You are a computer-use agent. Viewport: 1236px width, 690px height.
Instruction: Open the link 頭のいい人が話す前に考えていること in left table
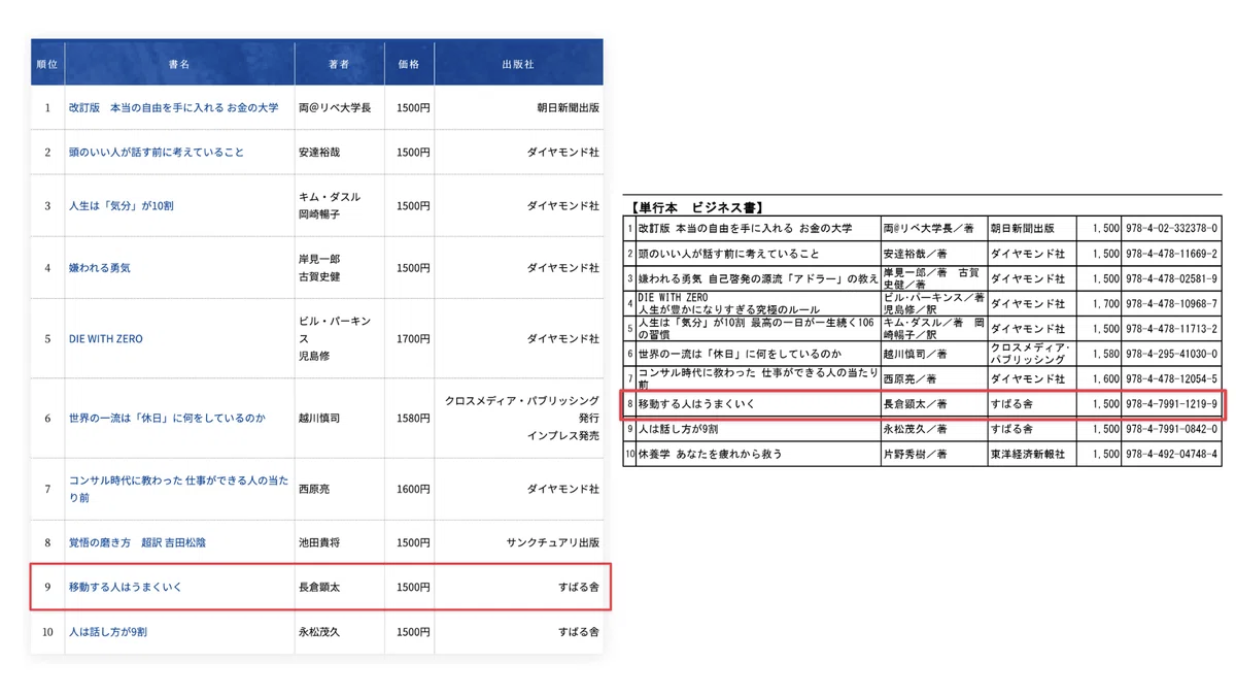[x=156, y=152]
